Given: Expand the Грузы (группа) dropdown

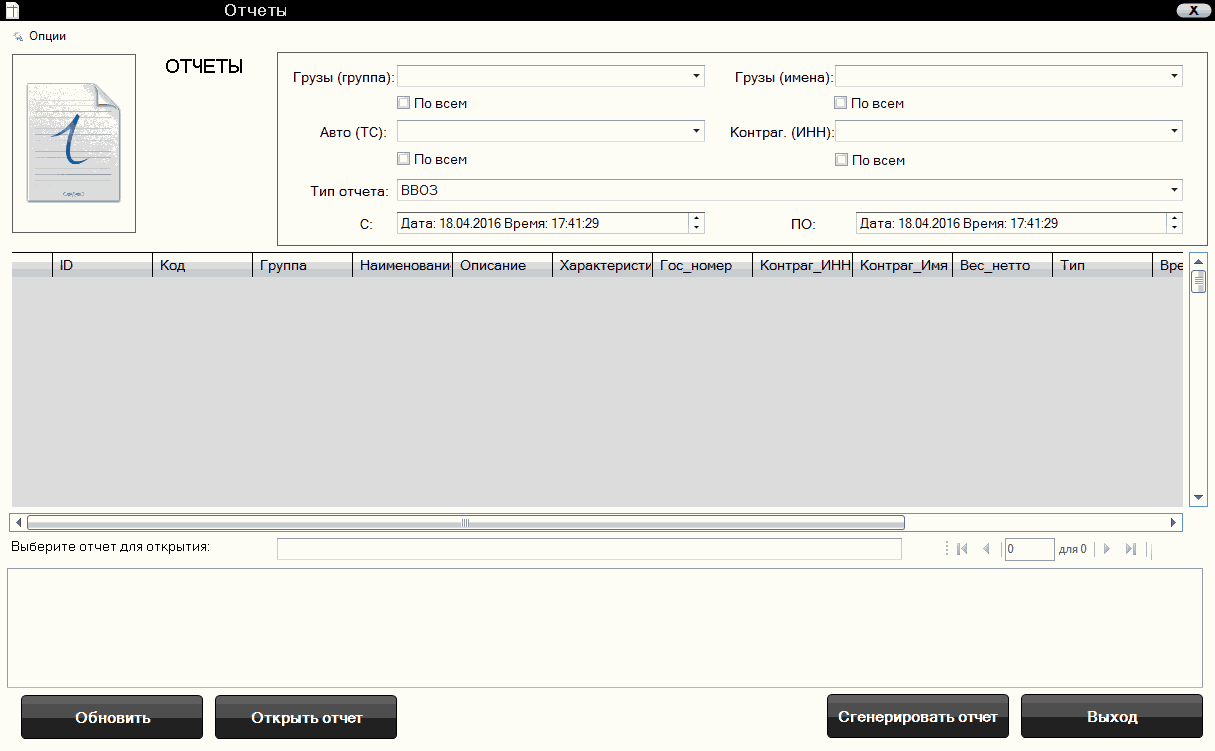Looking at the screenshot, I should coord(696,76).
